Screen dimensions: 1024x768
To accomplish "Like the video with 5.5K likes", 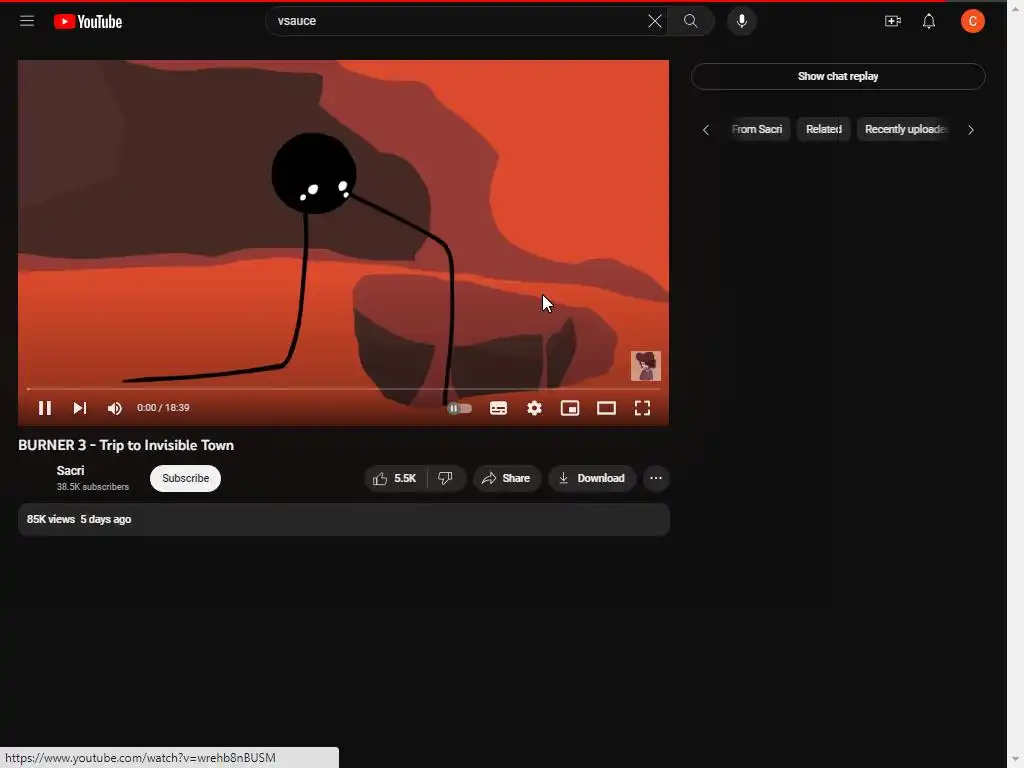I will click(x=395, y=479).
